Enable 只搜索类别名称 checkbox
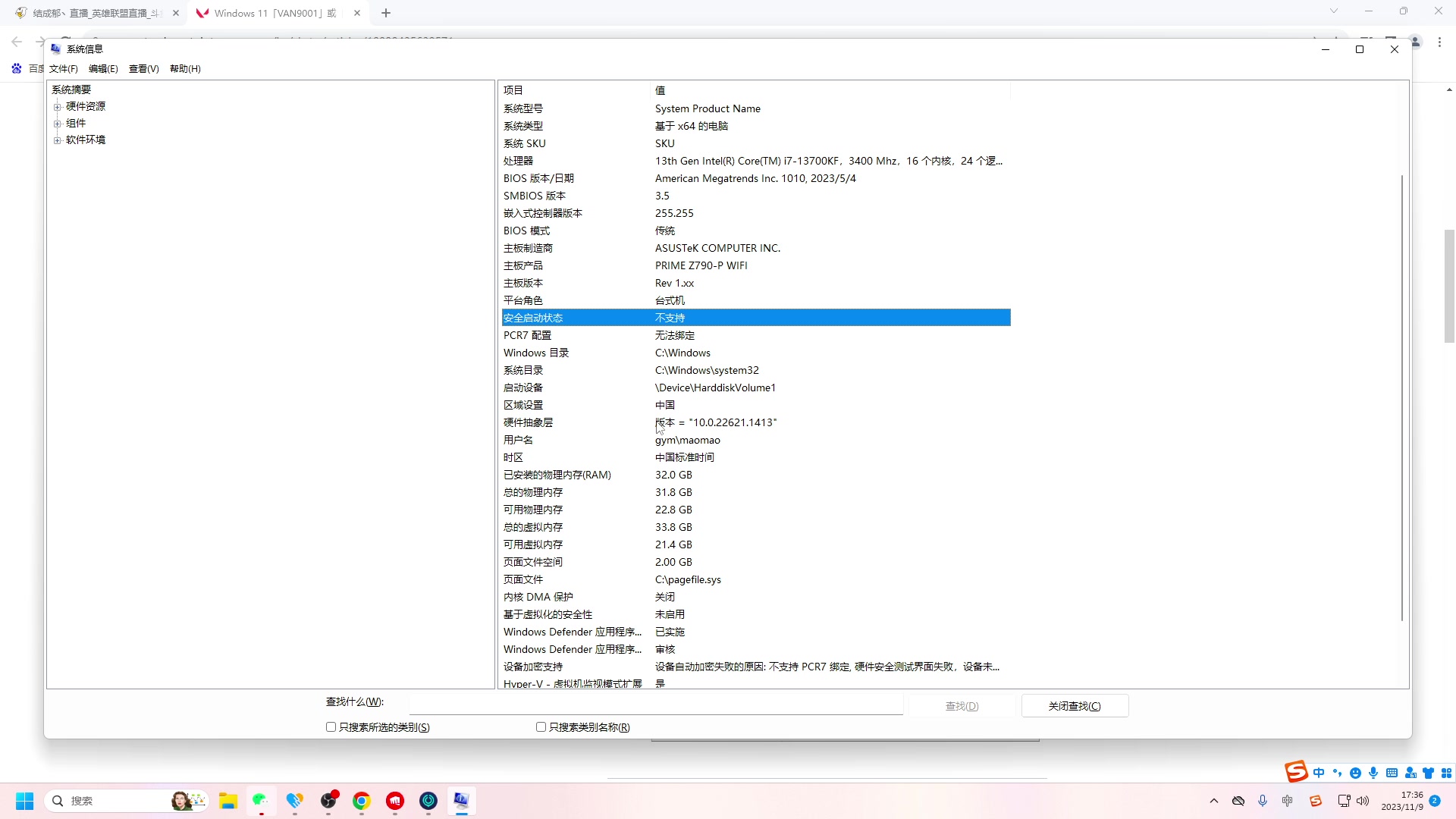Viewport: 1456px width, 819px height. 541,727
